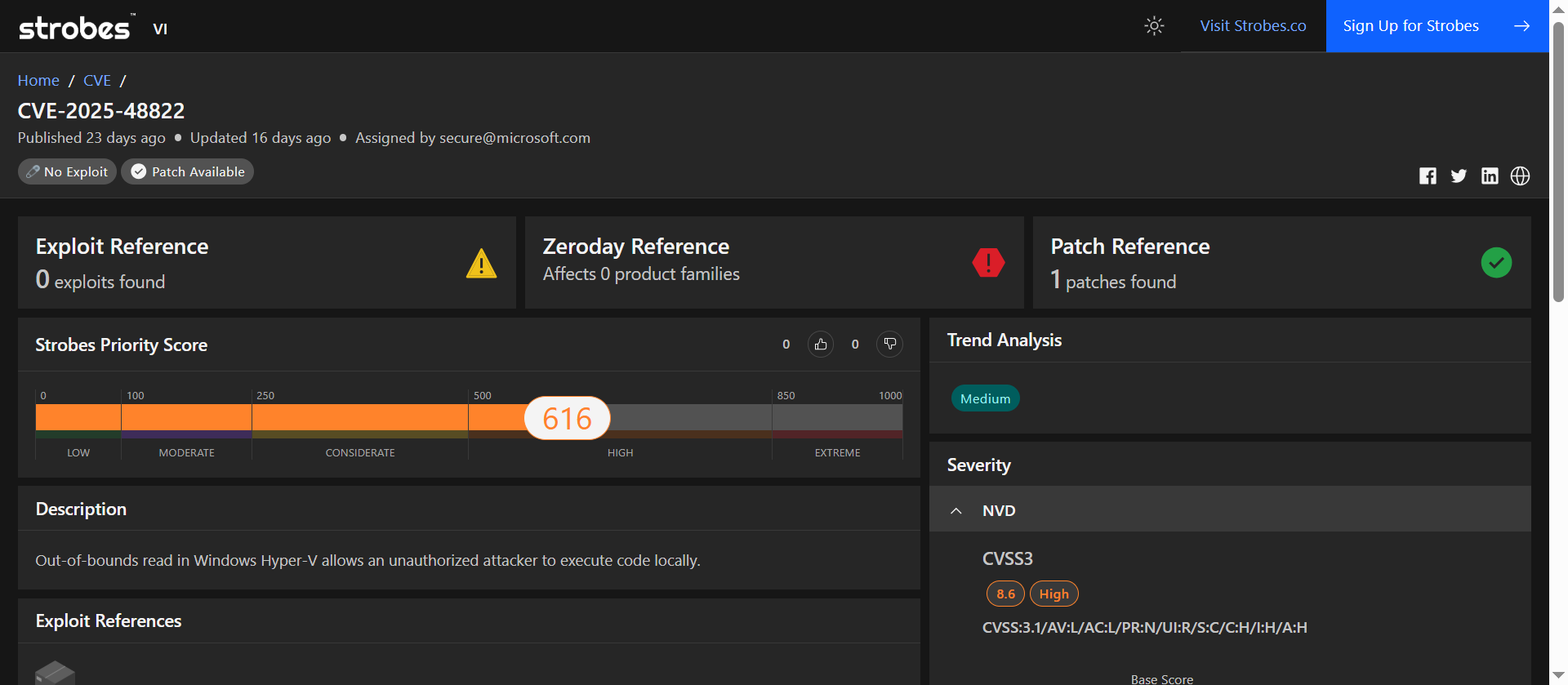
Task: Click the No Exploit badge
Action: coord(67,171)
